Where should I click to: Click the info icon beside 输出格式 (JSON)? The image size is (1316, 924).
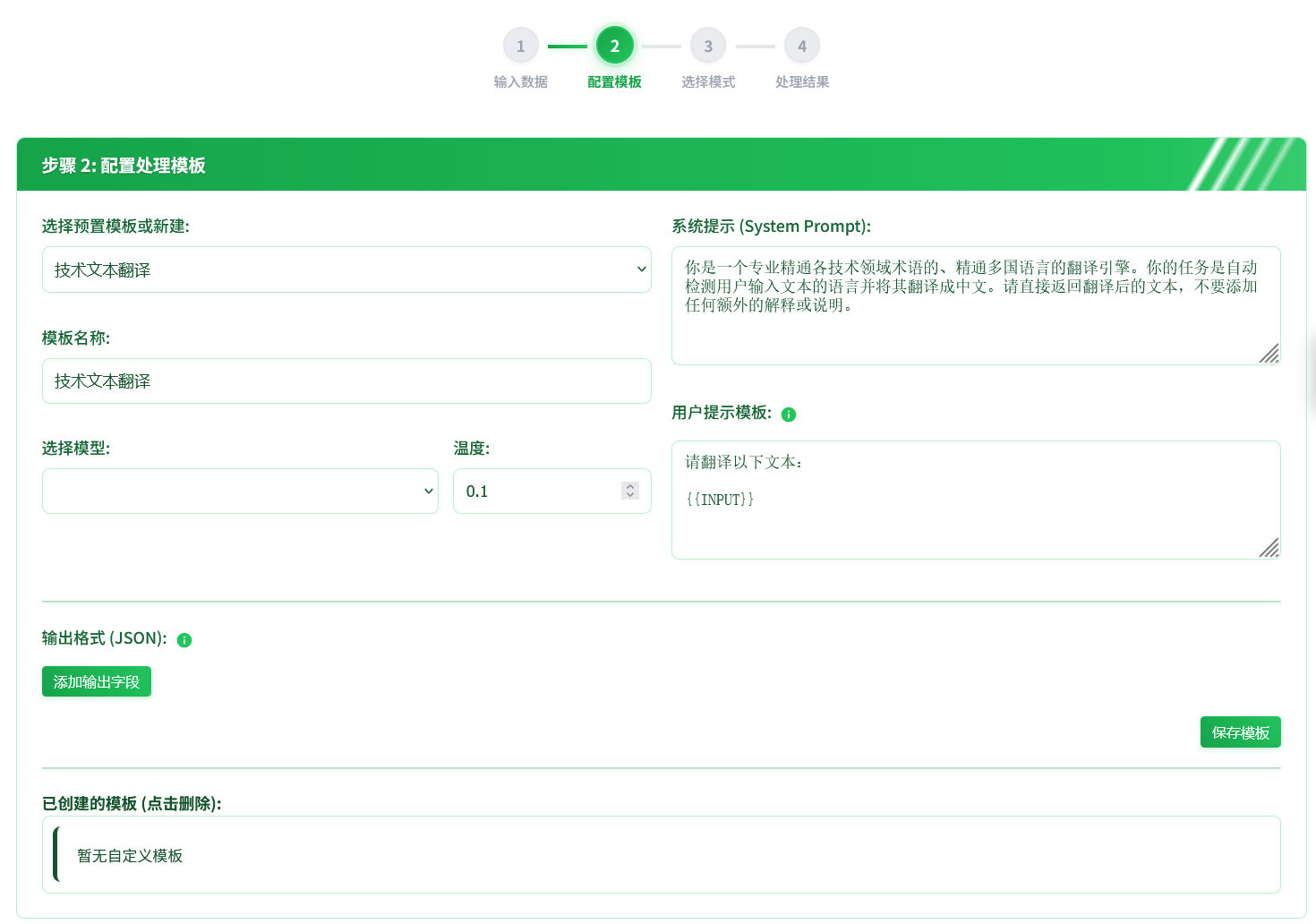184,639
